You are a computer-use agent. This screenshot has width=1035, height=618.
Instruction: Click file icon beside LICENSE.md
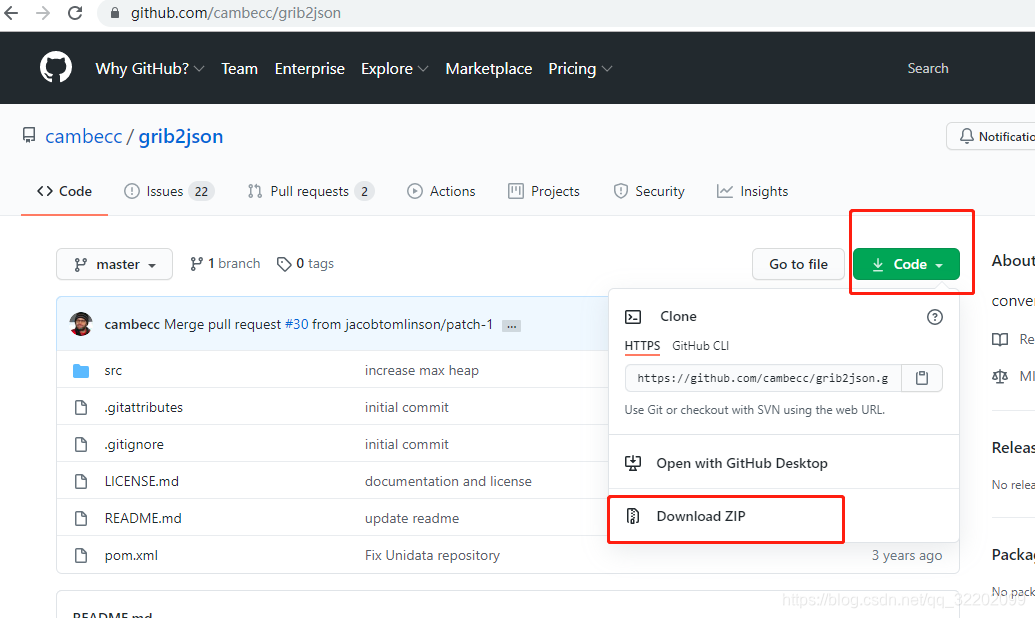[81, 481]
